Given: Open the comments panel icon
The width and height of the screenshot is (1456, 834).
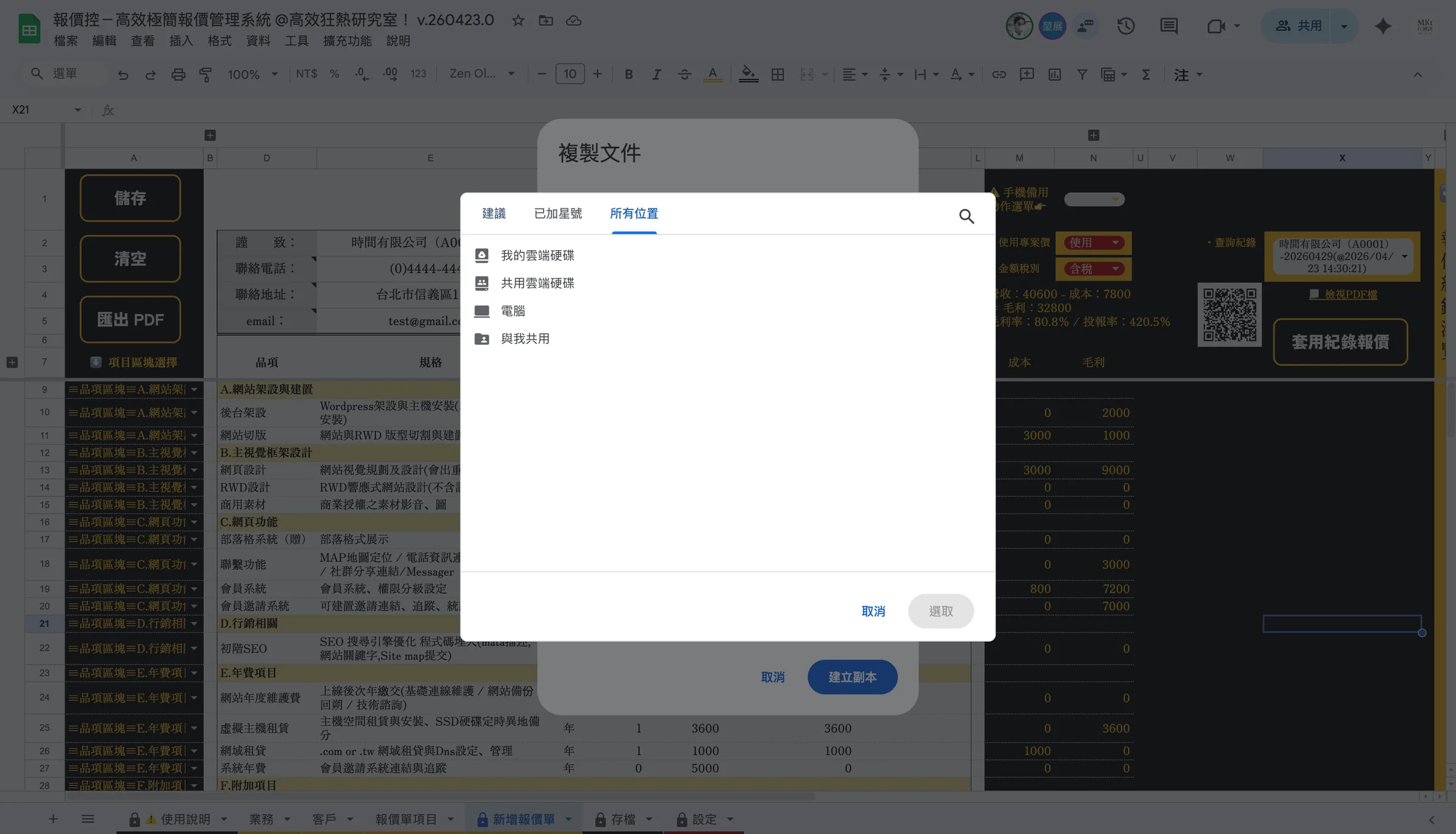Looking at the screenshot, I should tap(1168, 26).
